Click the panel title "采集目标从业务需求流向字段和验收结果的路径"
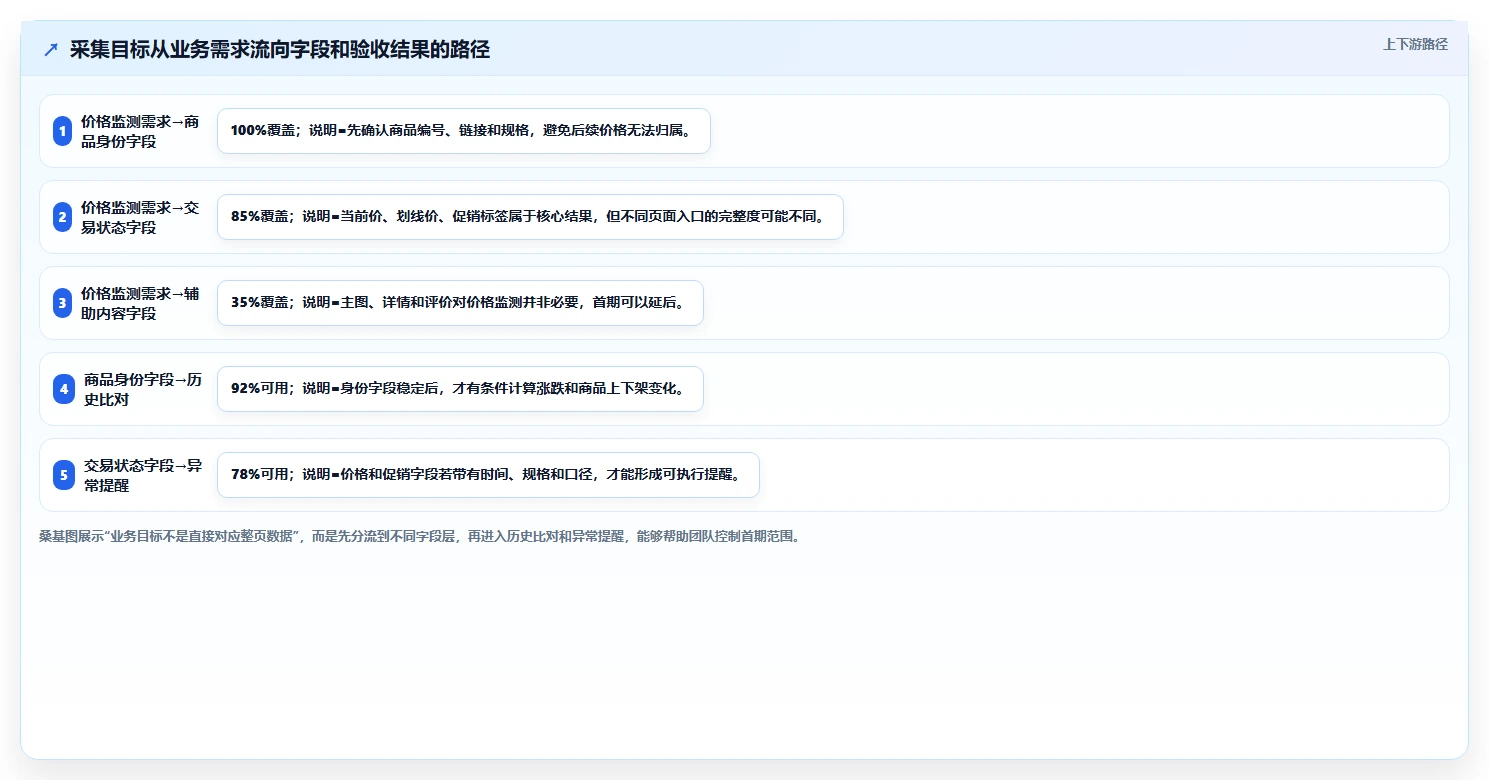The image size is (1489, 780). 280,50
